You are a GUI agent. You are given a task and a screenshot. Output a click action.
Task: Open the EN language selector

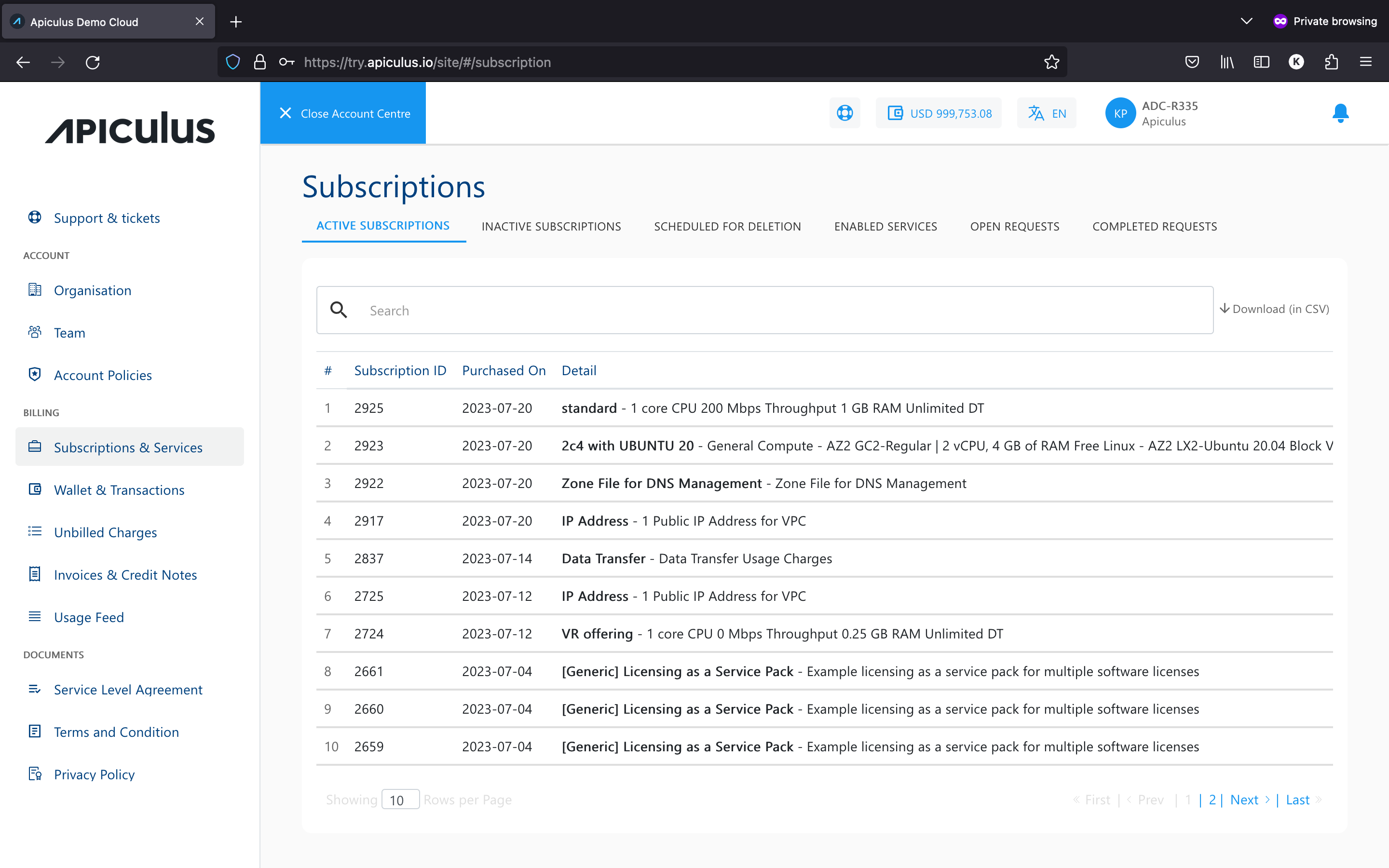click(1046, 112)
